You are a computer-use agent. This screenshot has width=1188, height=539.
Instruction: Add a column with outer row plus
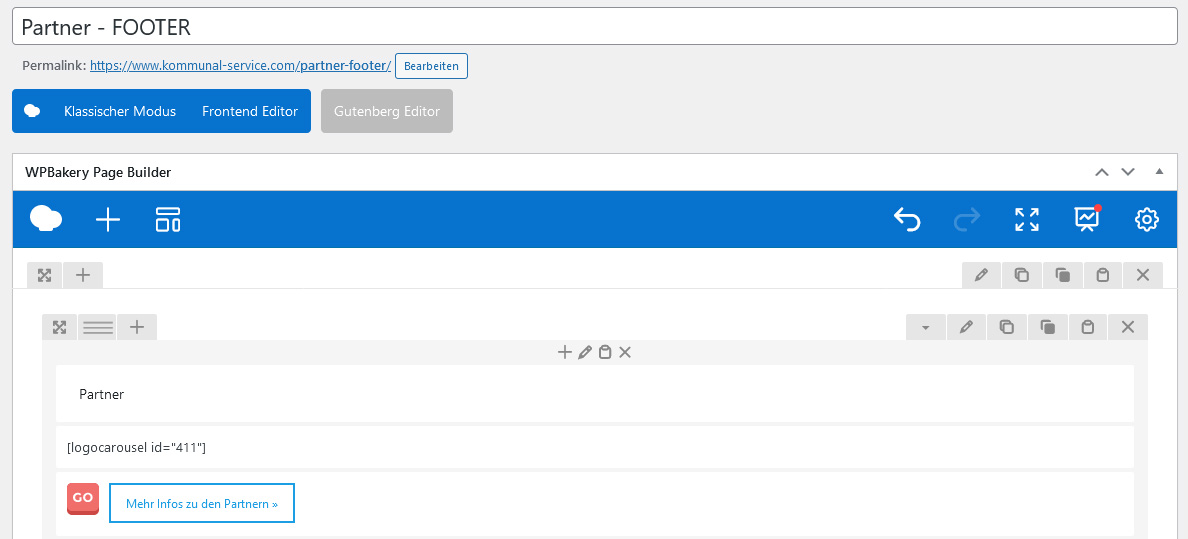pos(83,275)
